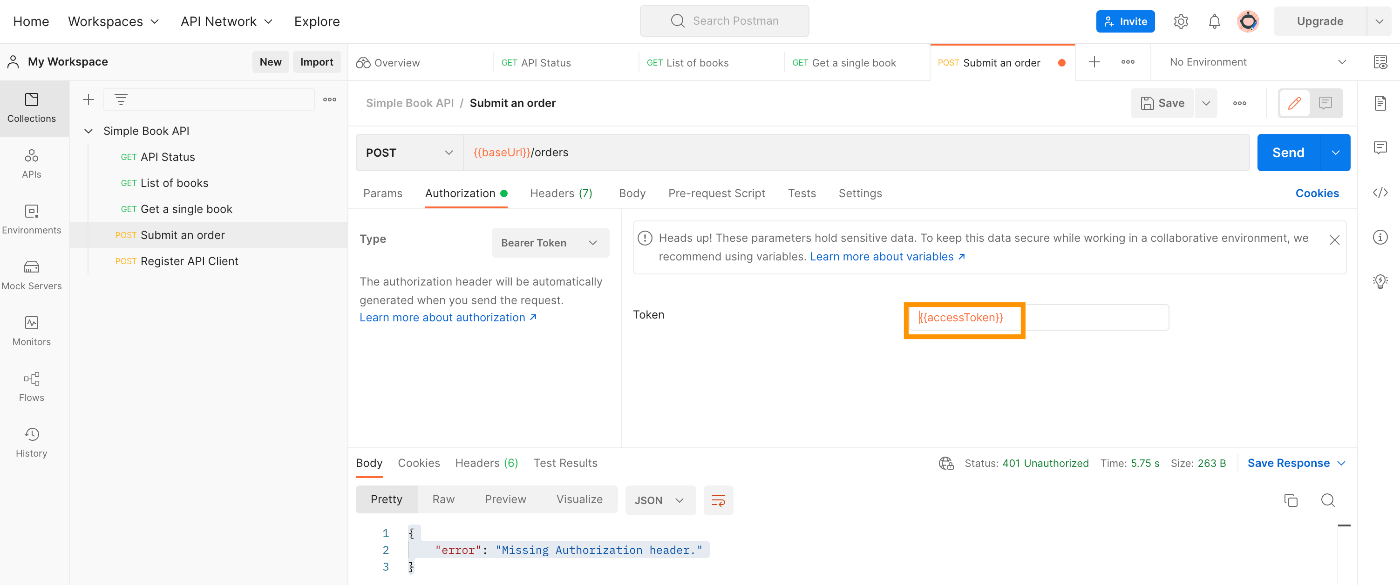This screenshot has height=585, width=1400.
Task: Click the user avatar icon
Action: click(1247, 21)
